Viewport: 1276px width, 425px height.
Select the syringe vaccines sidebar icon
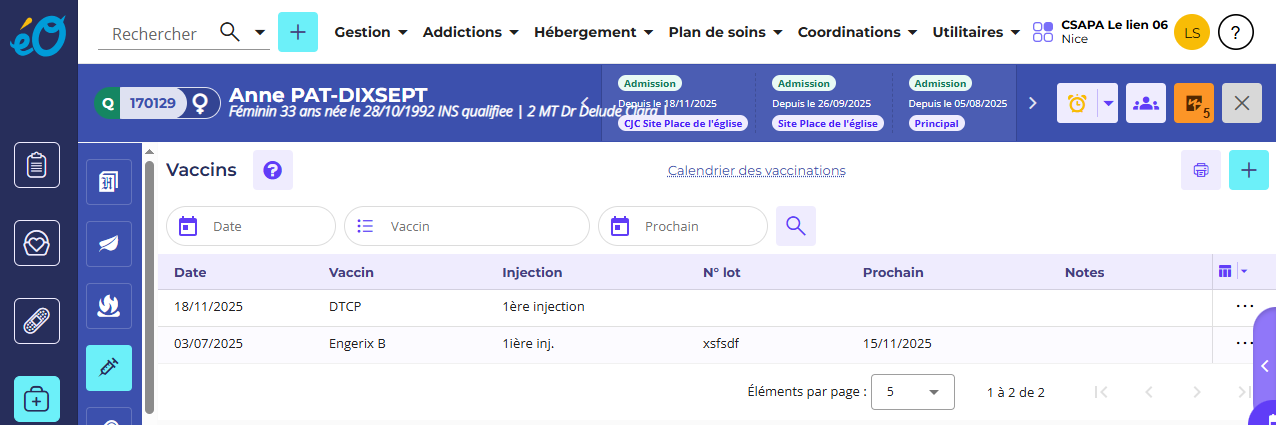point(108,367)
